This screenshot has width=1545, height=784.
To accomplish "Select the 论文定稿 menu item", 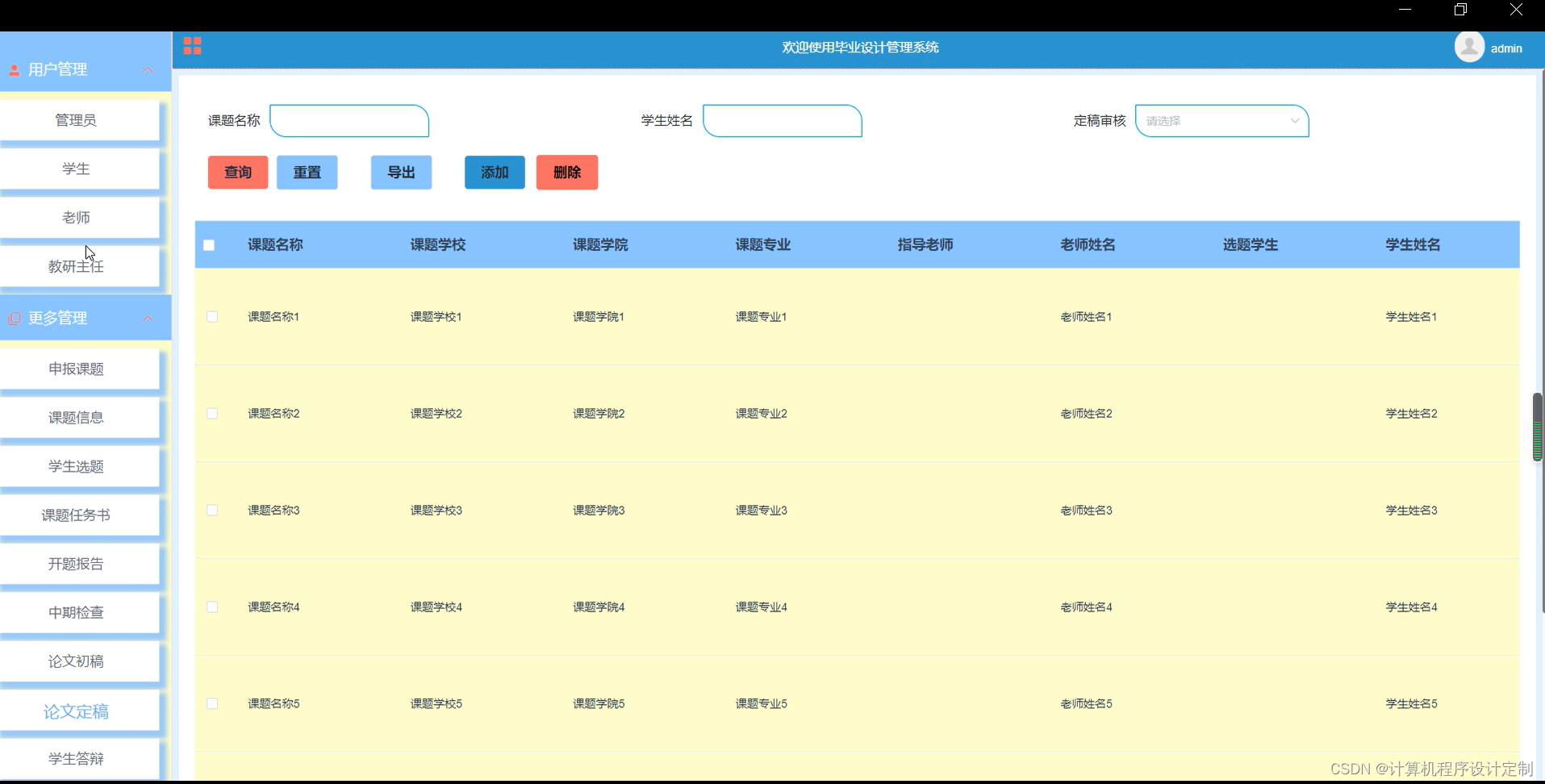I will 79,711.
